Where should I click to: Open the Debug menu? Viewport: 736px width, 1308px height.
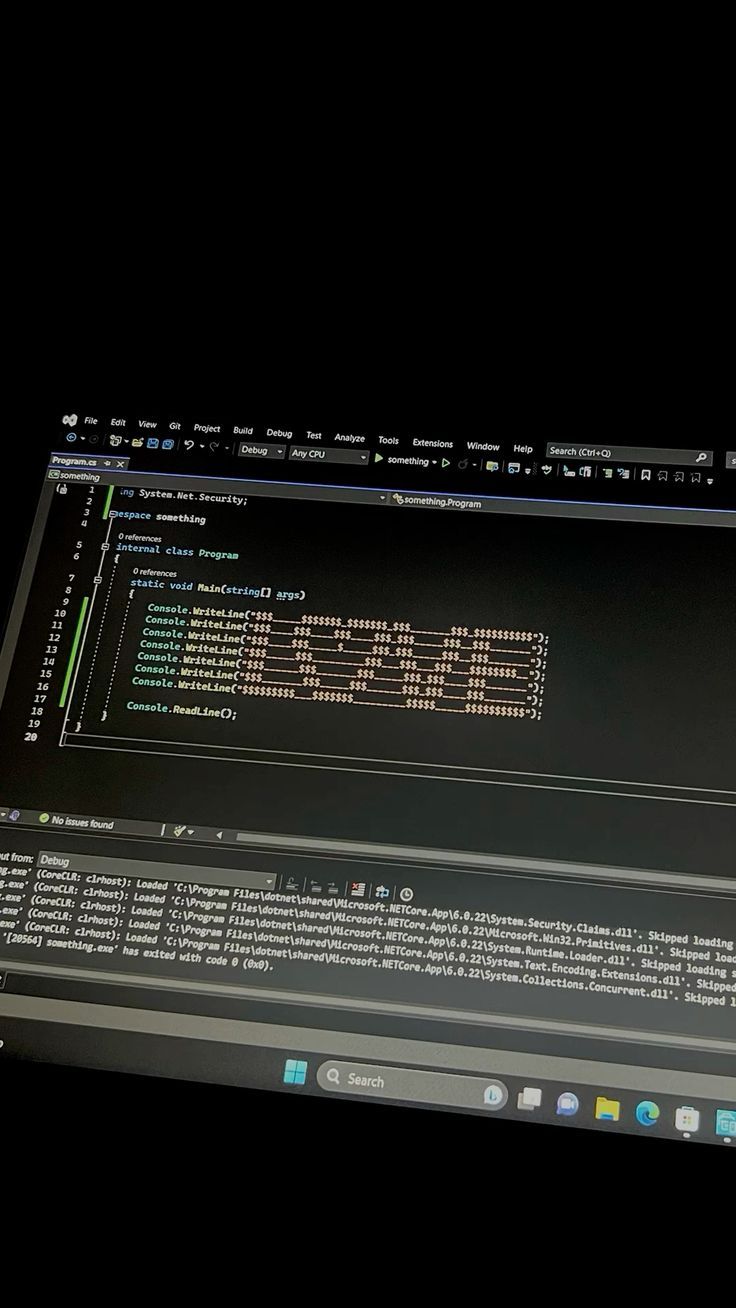click(x=279, y=433)
